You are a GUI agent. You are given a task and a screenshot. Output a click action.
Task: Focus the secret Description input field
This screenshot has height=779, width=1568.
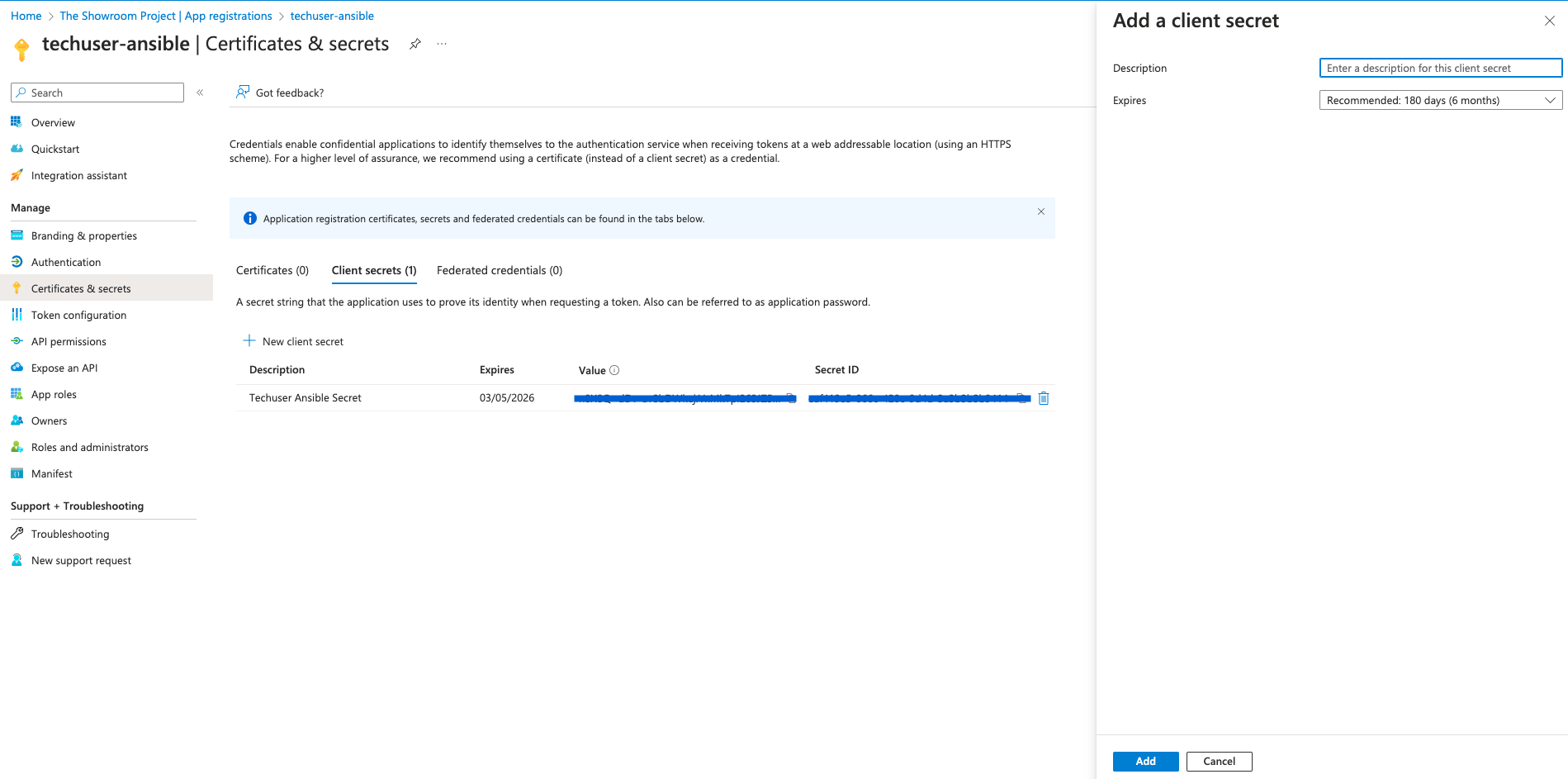[1441, 68]
